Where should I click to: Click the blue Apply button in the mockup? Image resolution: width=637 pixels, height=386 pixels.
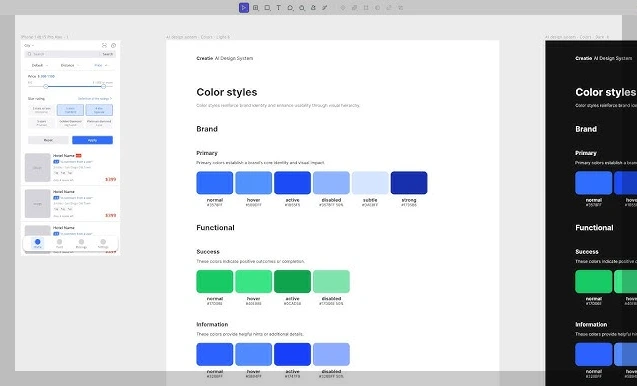(x=92, y=140)
